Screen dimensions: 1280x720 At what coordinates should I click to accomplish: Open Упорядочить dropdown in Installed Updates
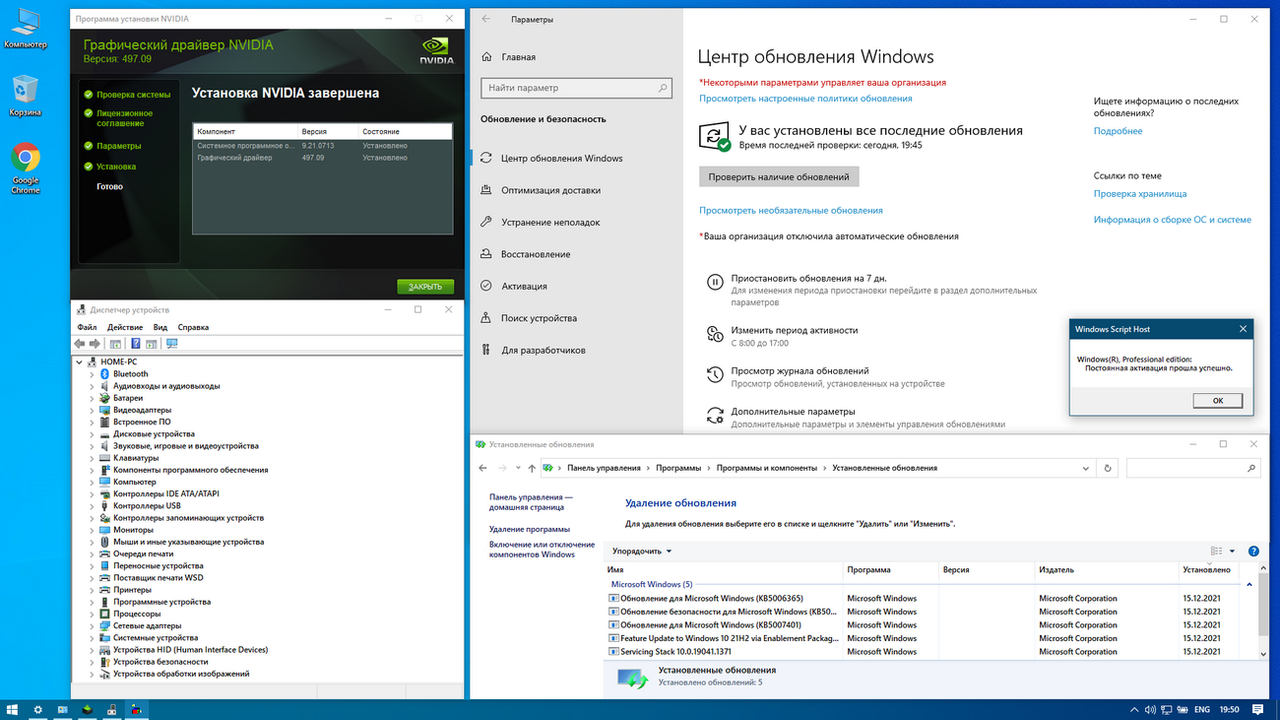point(642,551)
